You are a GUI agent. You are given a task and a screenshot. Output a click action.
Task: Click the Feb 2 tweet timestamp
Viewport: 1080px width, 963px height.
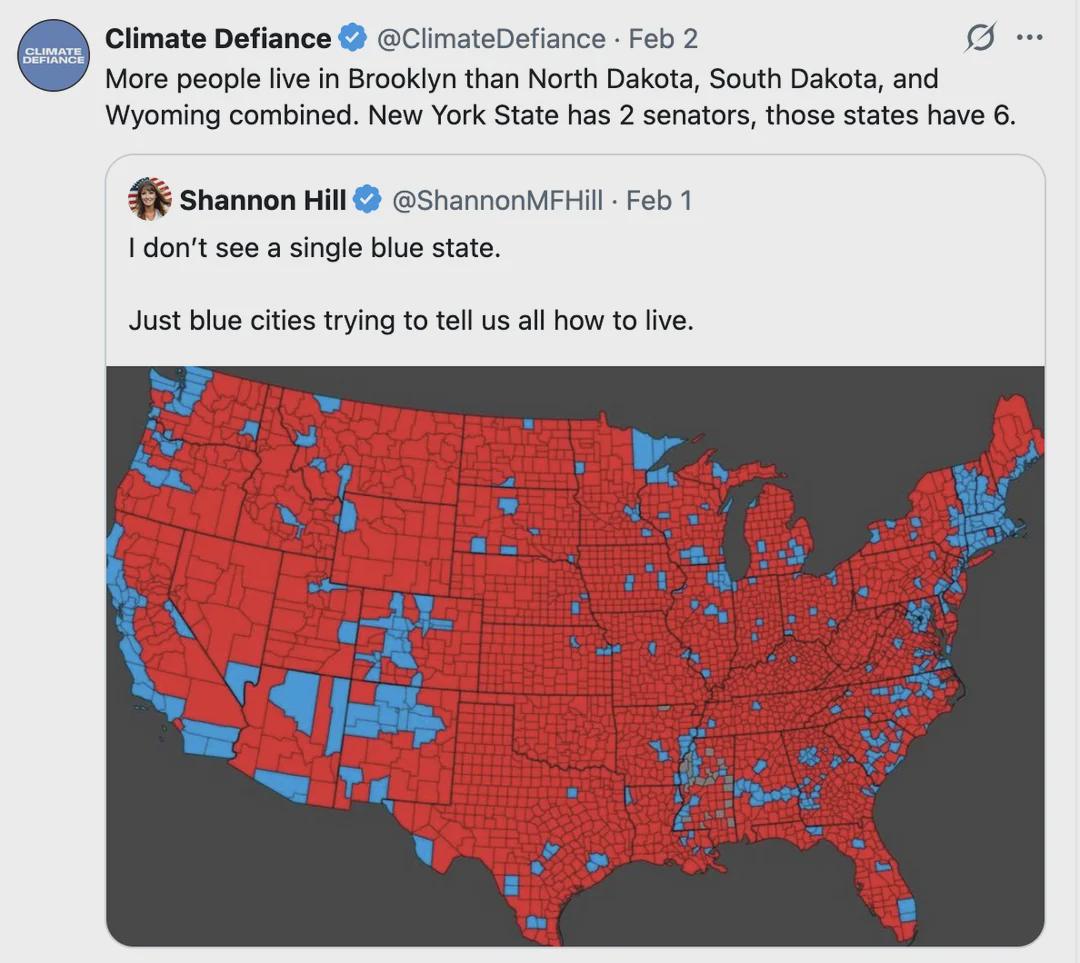tap(663, 39)
